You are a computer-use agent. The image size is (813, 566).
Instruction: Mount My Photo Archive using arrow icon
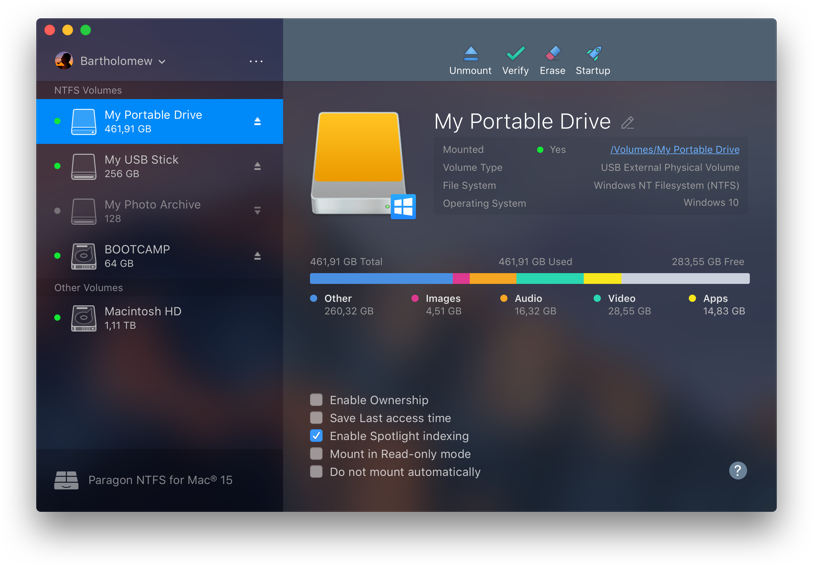[x=257, y=210]
